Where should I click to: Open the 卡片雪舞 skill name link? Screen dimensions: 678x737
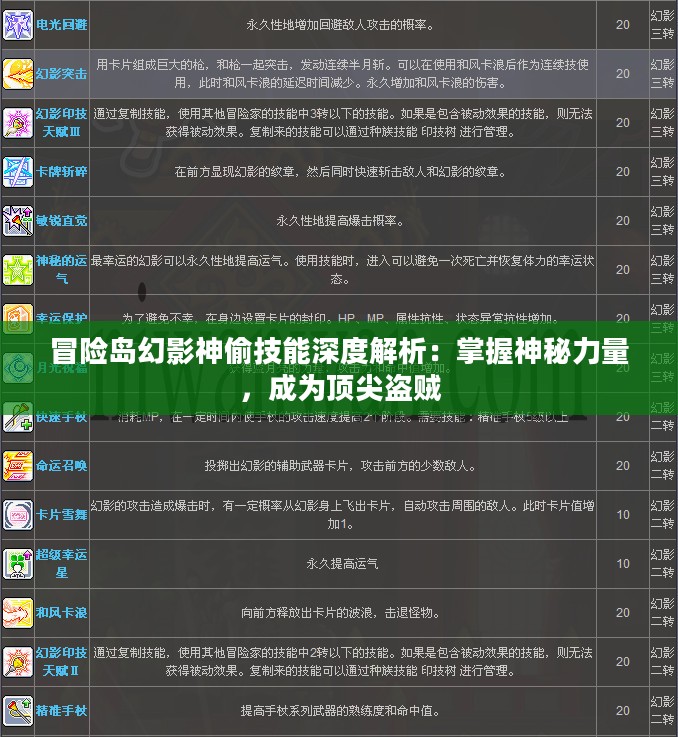[x=62, y=515]
